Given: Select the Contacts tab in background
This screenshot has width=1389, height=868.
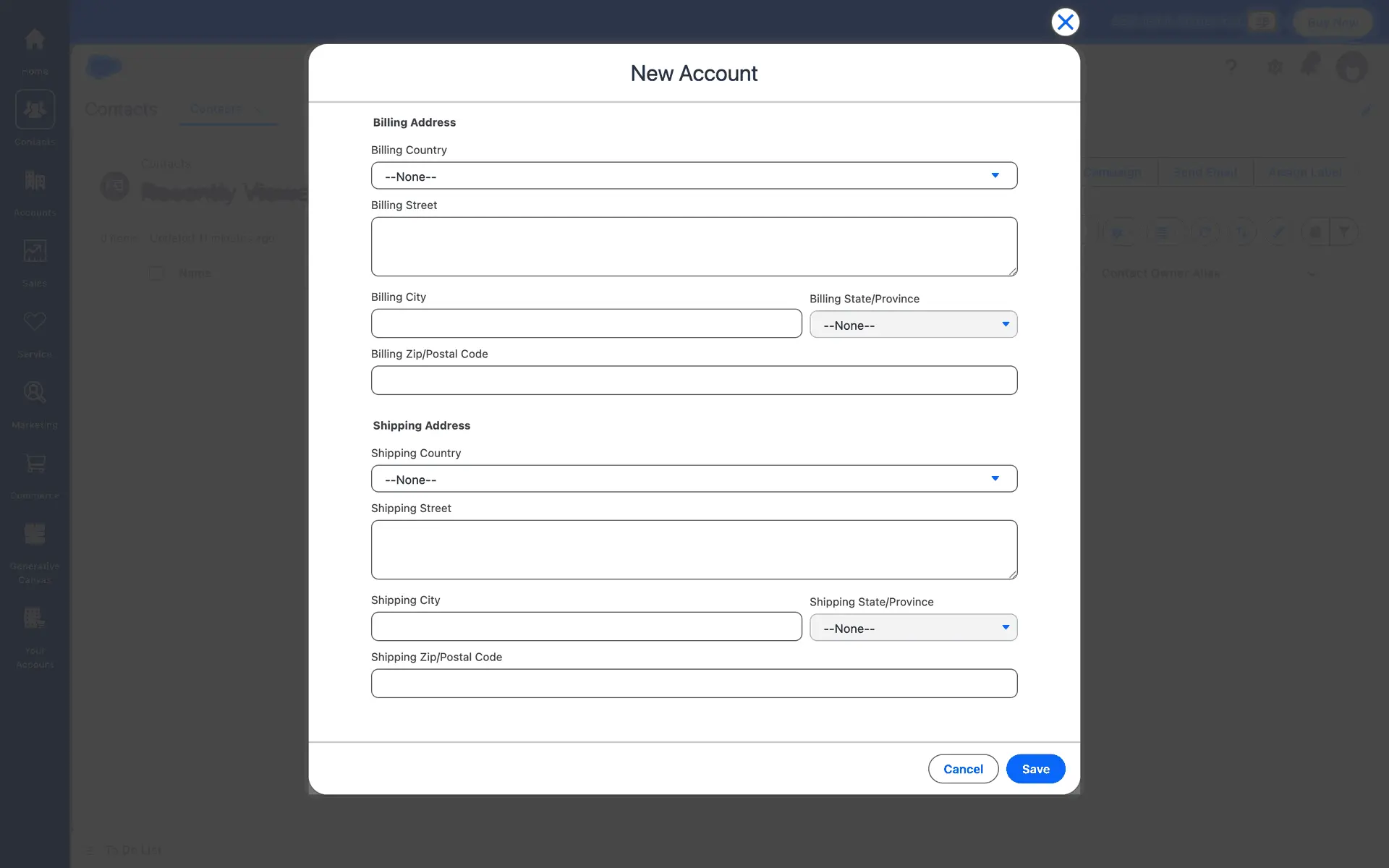Looking at the screenshot, I should [216, 109].
